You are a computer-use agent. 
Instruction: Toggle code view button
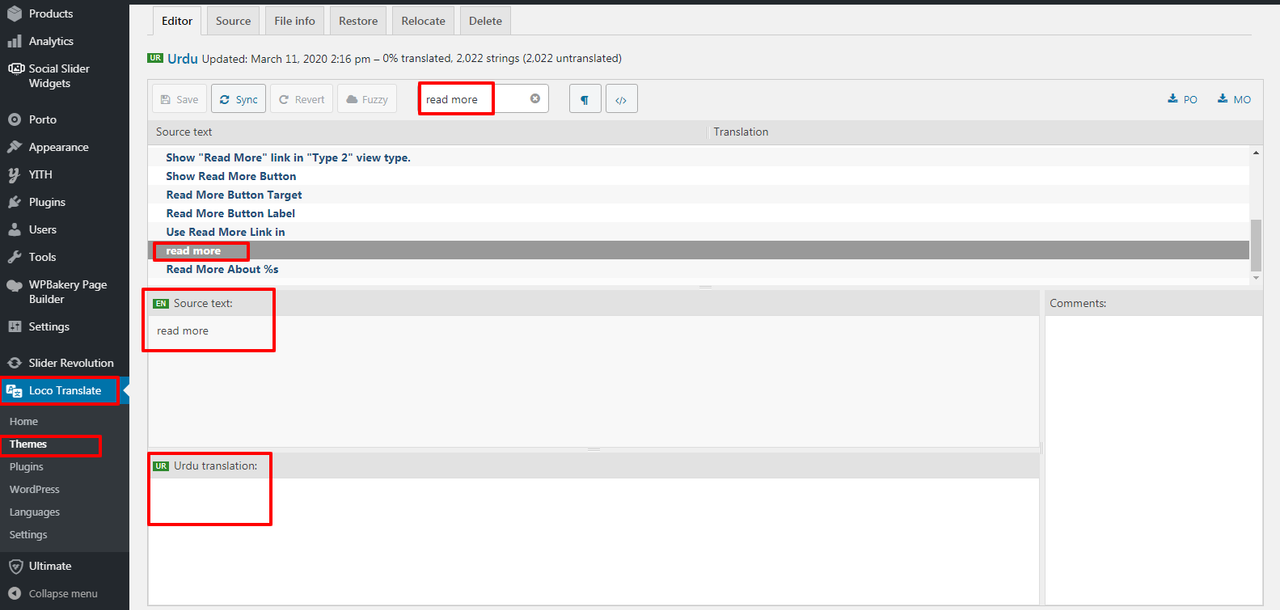[x=621, y=99]
